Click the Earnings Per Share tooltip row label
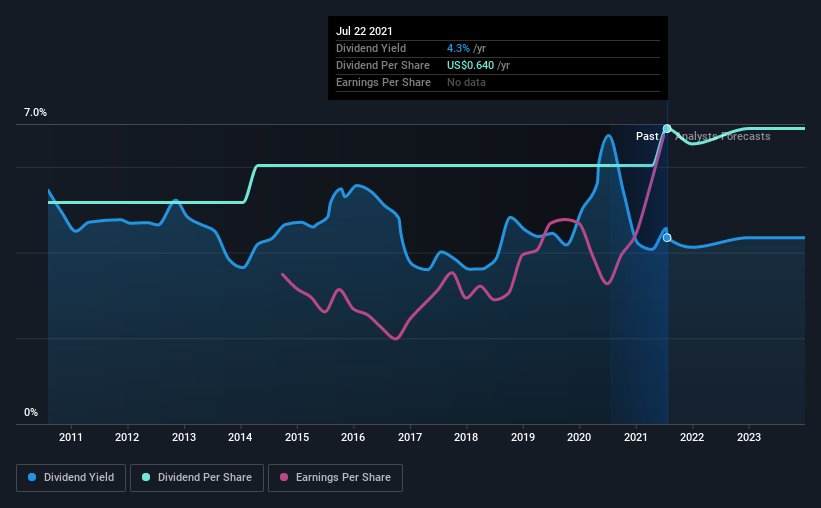821x508 pixels. pos(383,82)
